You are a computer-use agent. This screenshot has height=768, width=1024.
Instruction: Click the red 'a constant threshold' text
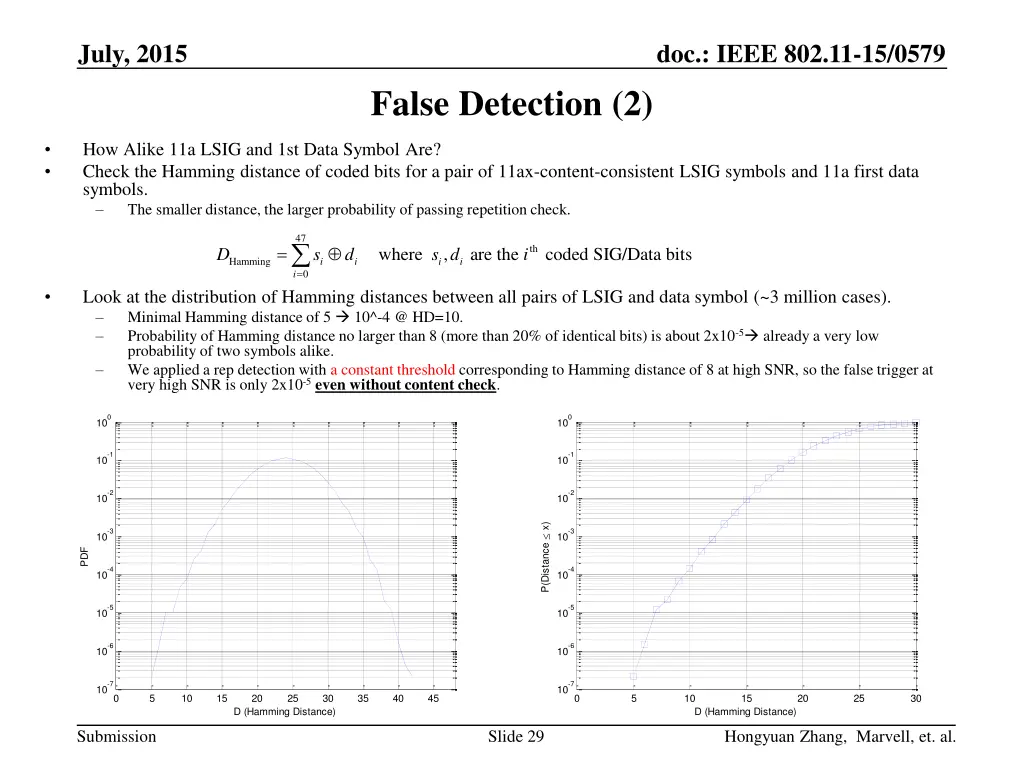click(x=392, y=370)
